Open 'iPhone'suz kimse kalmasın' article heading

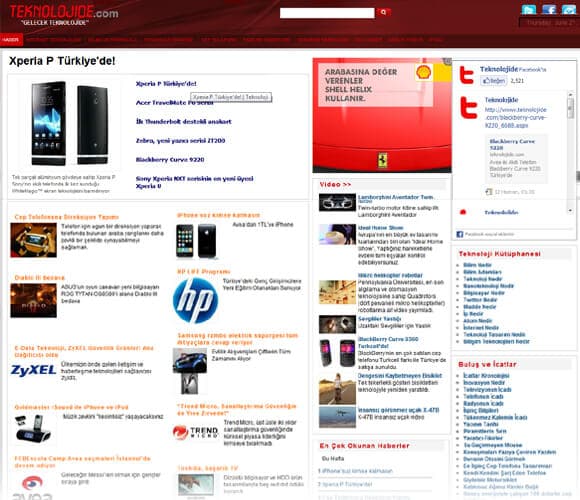click(x=219, y=215)
